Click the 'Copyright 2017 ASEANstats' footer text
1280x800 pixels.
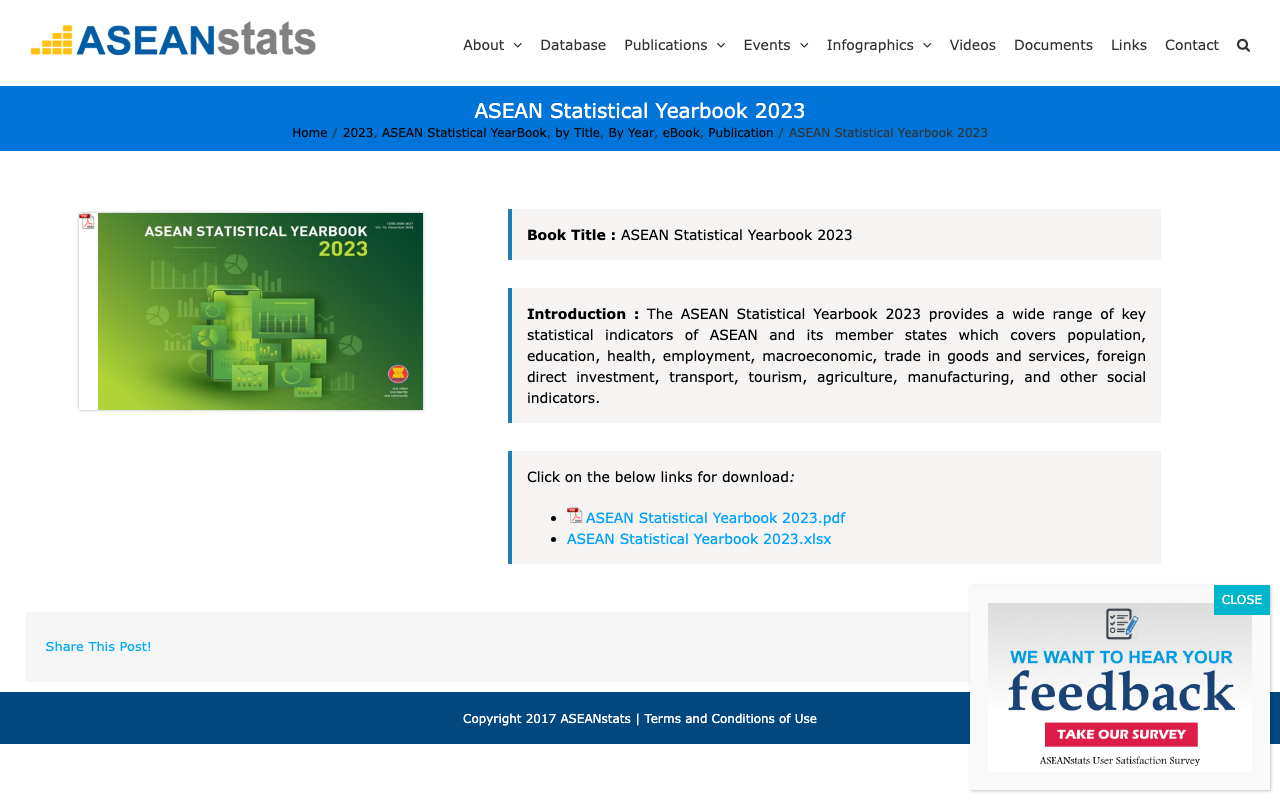click(x=547, y=719)
